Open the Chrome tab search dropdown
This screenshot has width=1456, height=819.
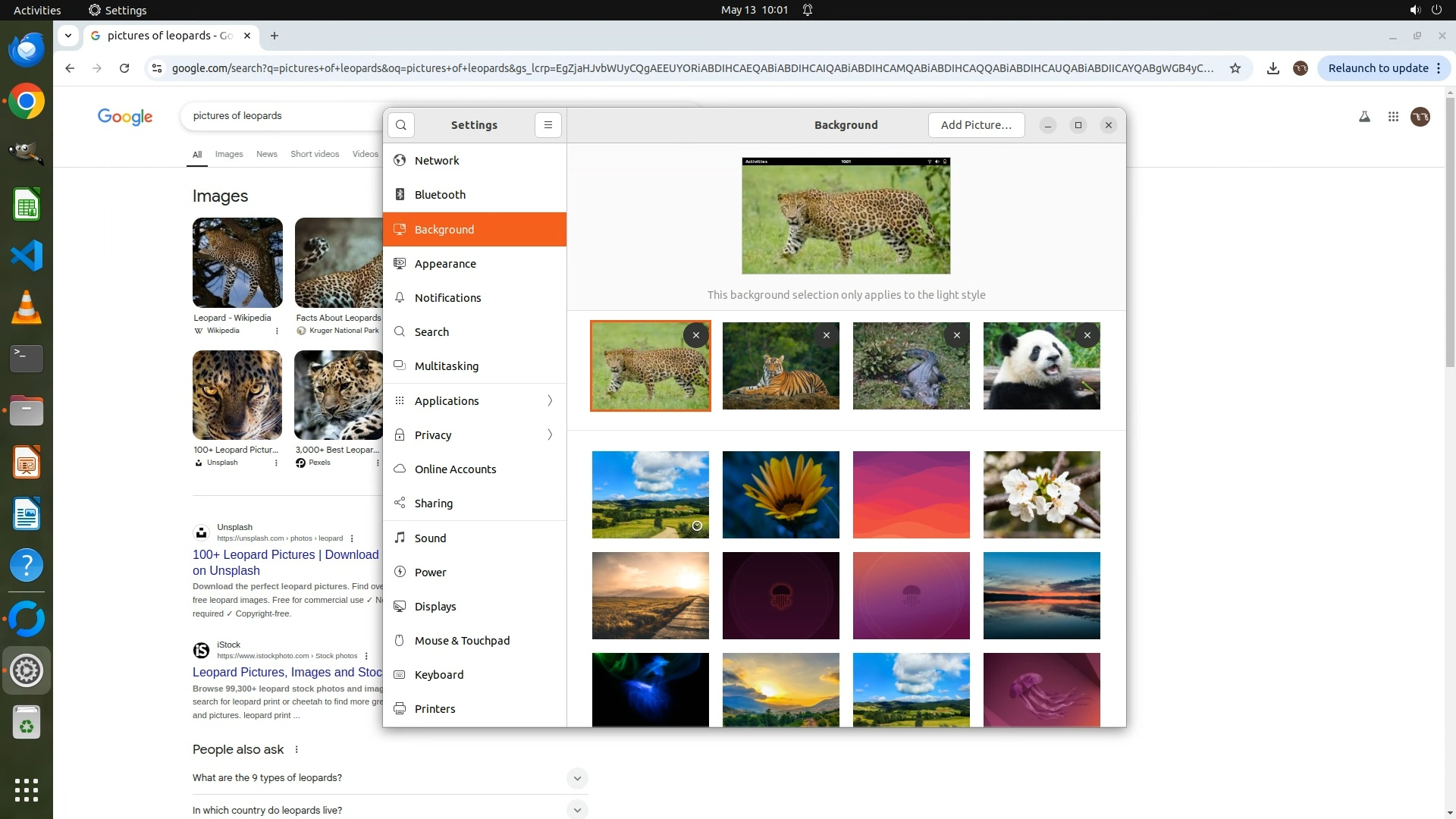pos(68,36)
